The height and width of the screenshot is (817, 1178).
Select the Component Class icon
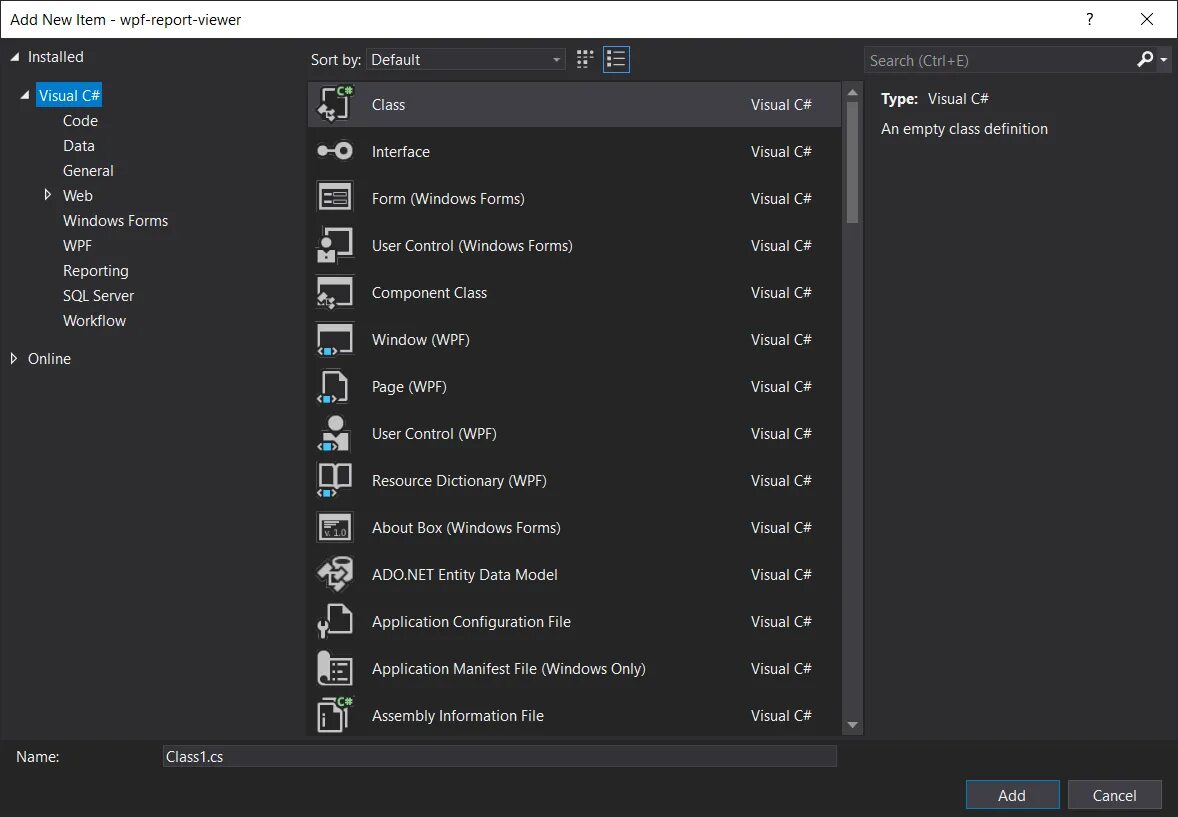(335, 292)
